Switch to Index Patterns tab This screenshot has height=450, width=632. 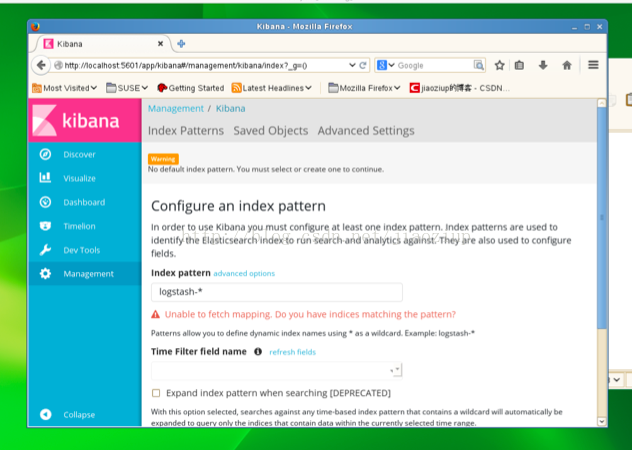coord(186,131)
